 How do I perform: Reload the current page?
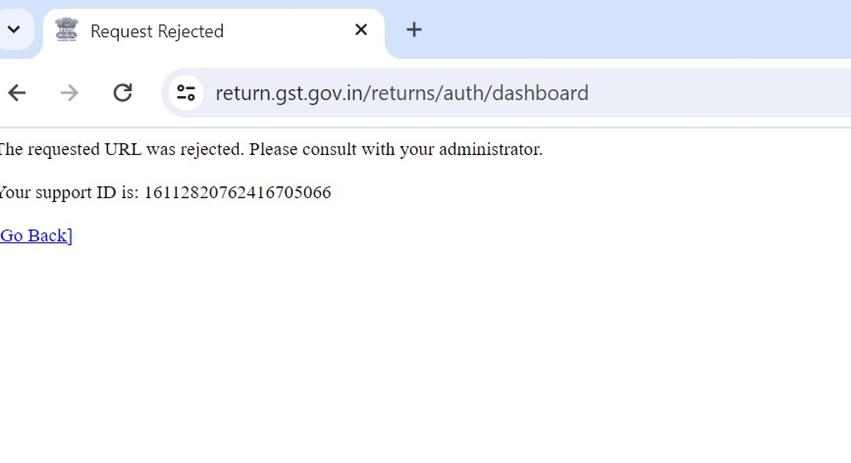[122, 93]
